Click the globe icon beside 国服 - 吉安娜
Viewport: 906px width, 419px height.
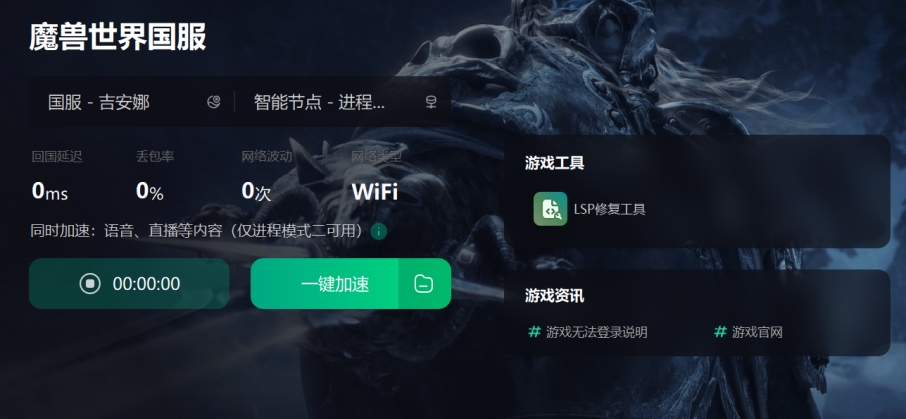click(x=214, y=102)
